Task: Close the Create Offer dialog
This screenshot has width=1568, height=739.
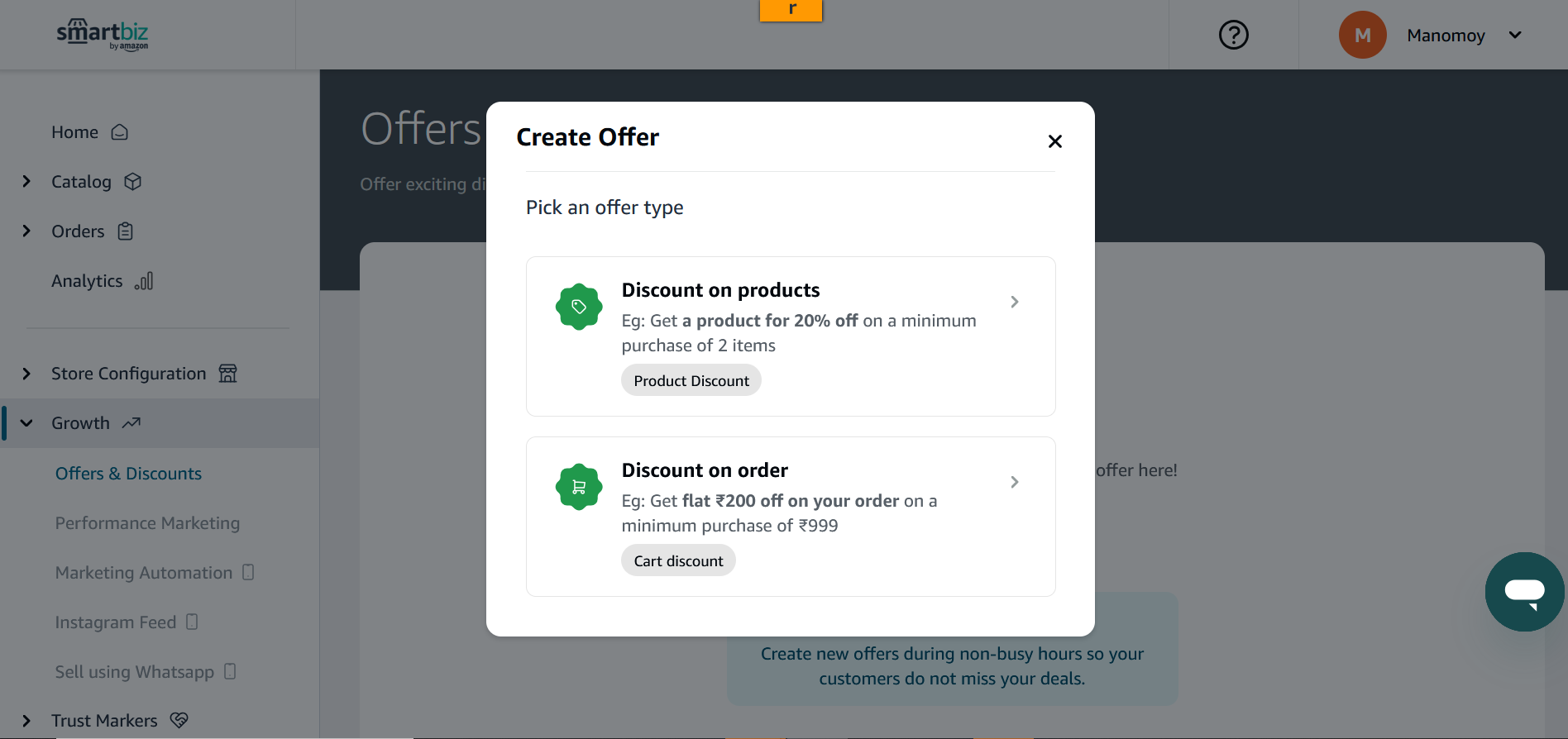Action: 1054,141
